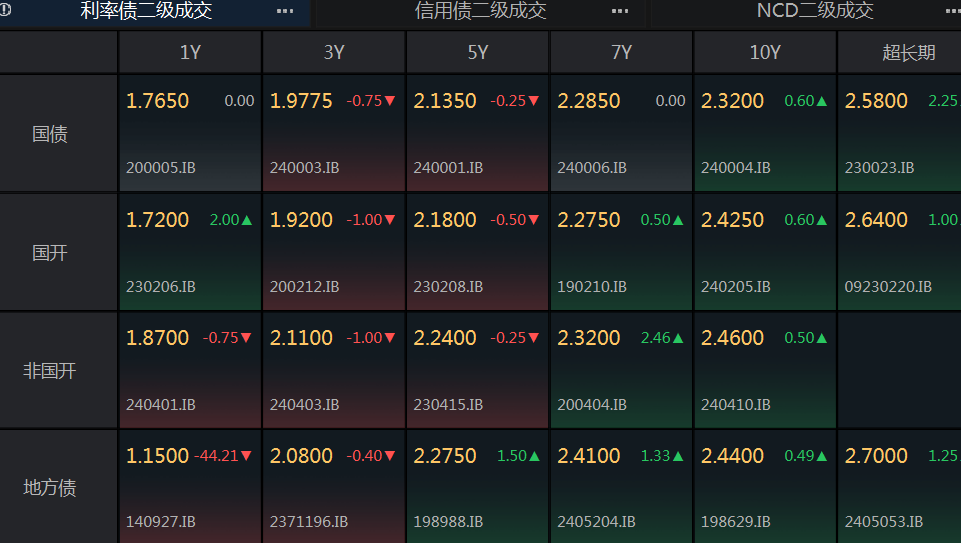Image resolution: width=961 pixels, height=543 pixels.
Task: Click bond code 240403.IB
Action: [x=305, y=404]
